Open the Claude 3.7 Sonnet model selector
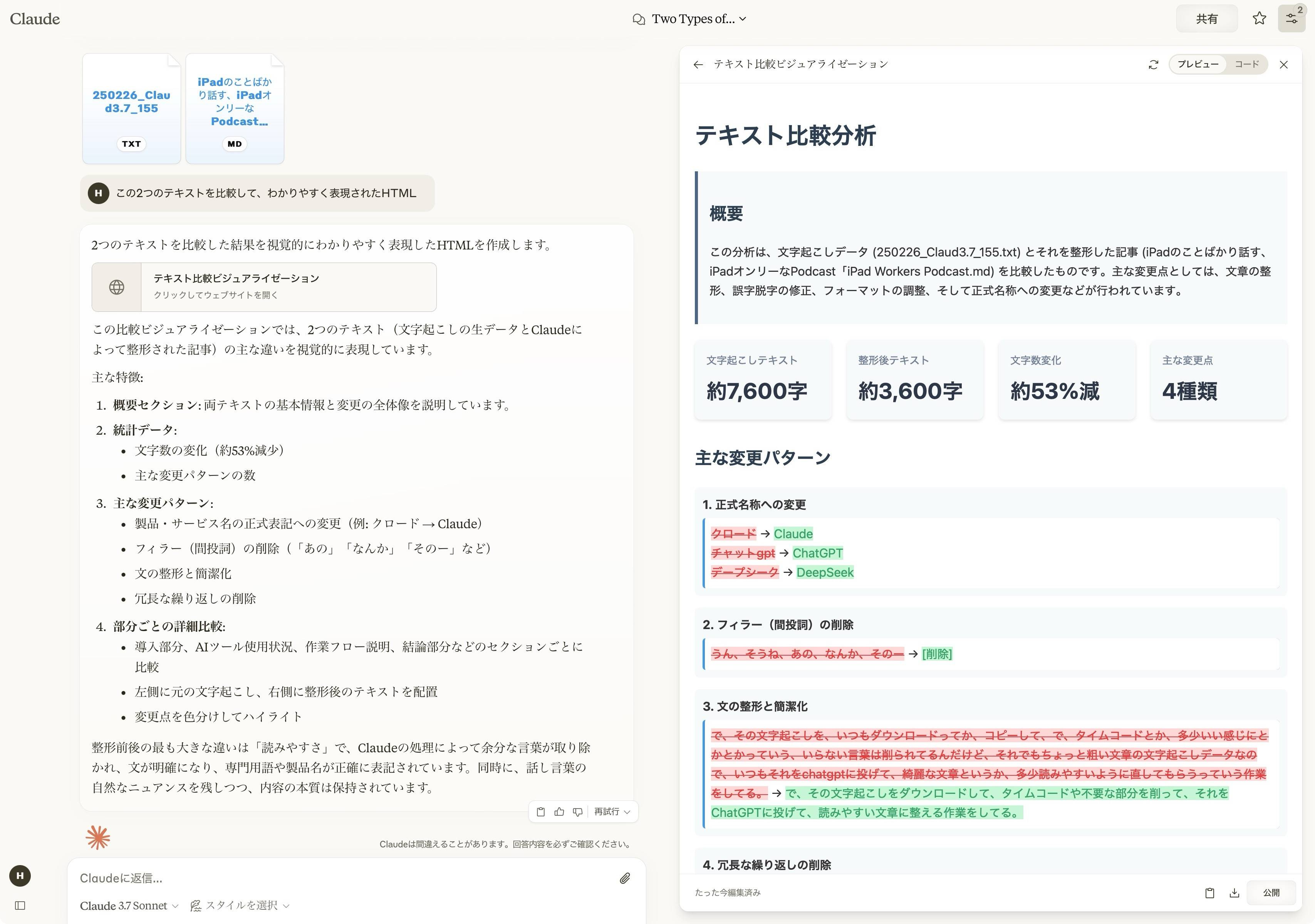Screen dimensions: 1315x924 (x=129, y=906)
